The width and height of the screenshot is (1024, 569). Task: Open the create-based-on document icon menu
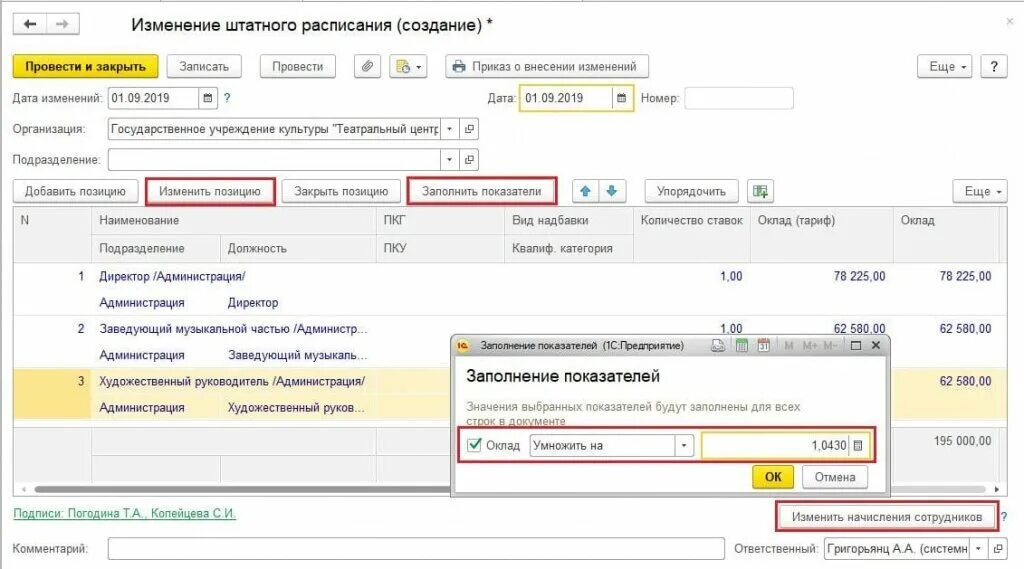coord(408,67)
